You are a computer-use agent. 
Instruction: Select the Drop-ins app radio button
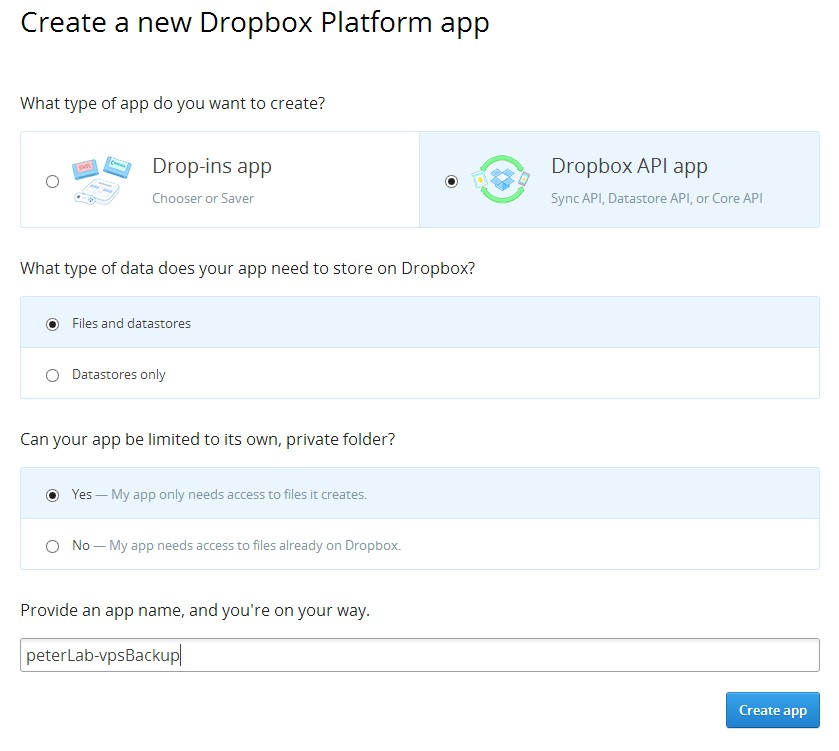pos(52,181)
